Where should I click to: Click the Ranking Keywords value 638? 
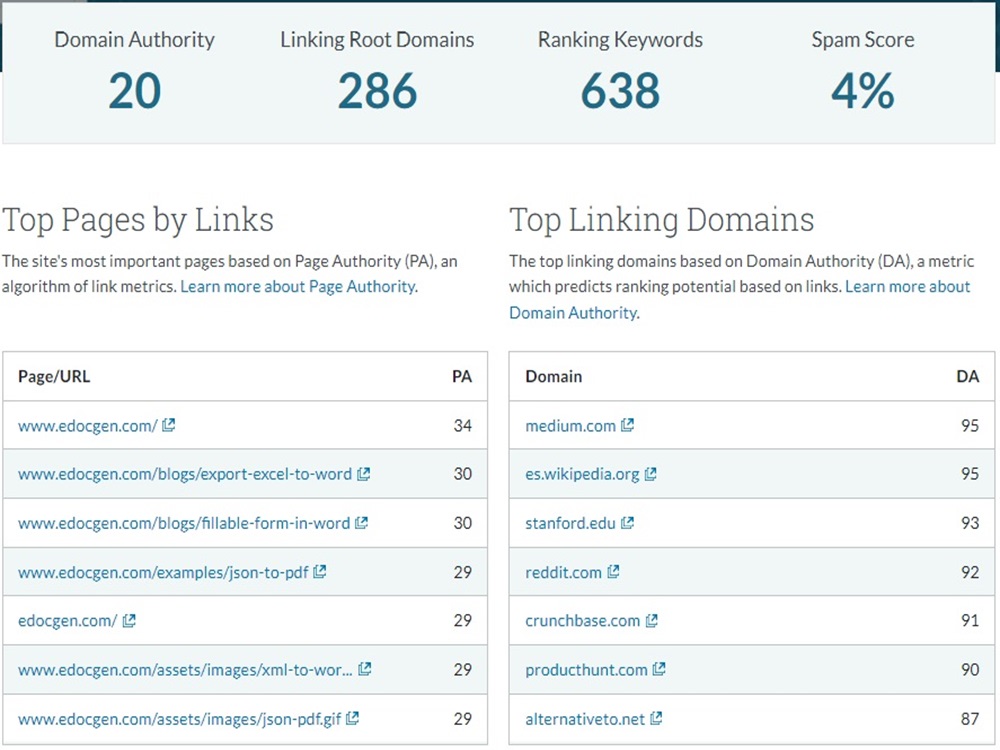pos(621,91)
